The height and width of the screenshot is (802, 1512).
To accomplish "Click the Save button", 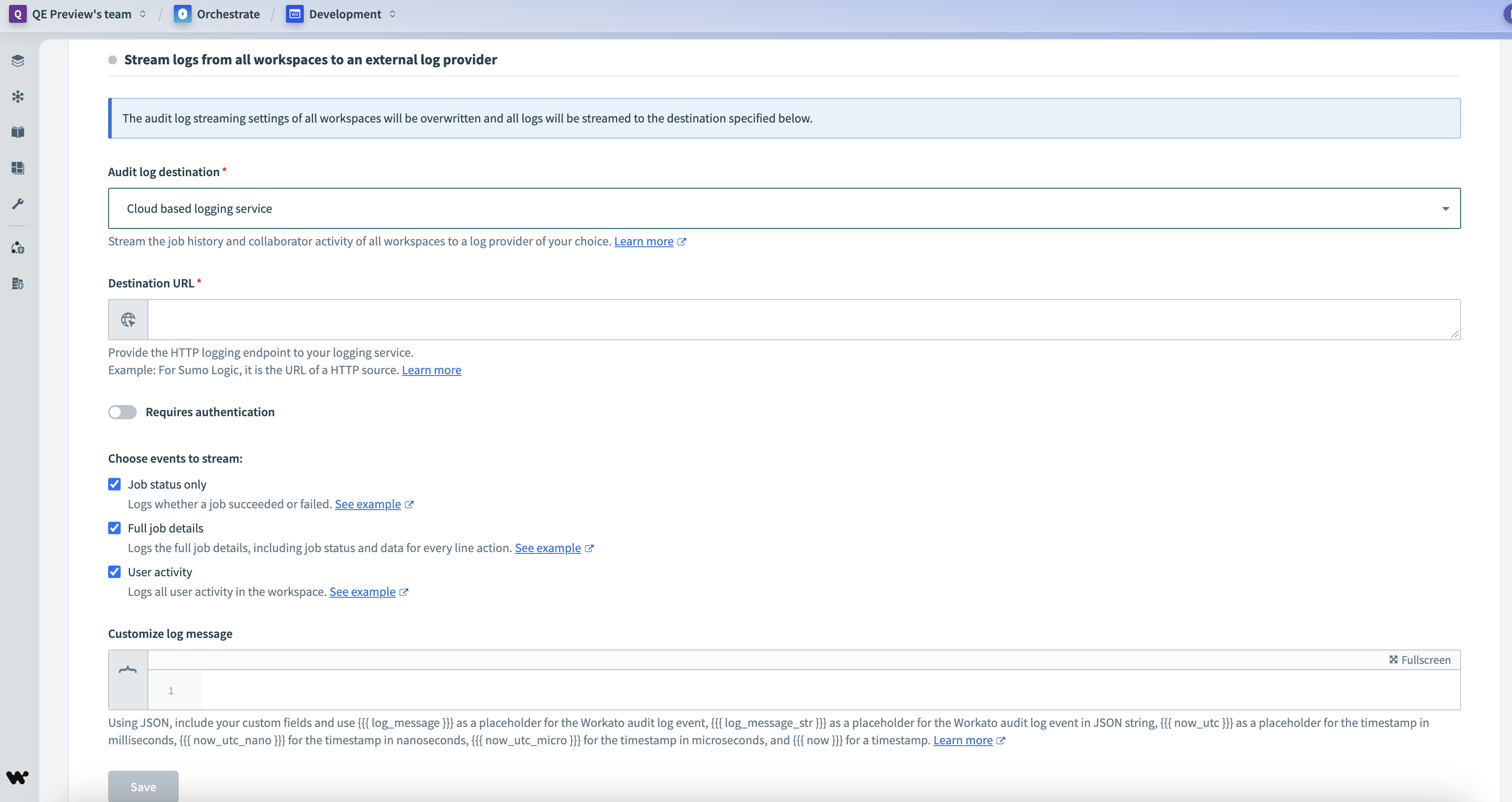I will click(x=143, y=786).
